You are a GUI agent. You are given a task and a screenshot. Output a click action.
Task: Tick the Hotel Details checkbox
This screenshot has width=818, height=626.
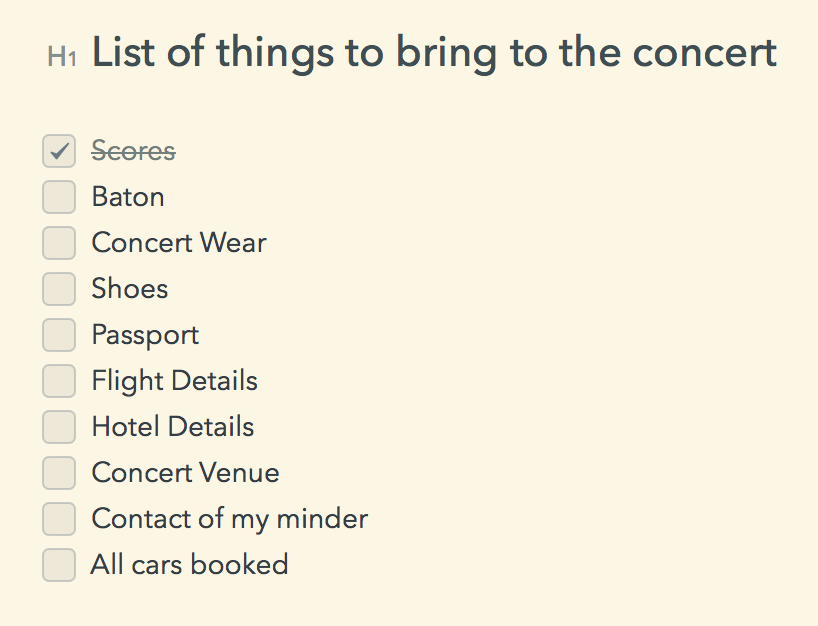[x=59, y=427]
